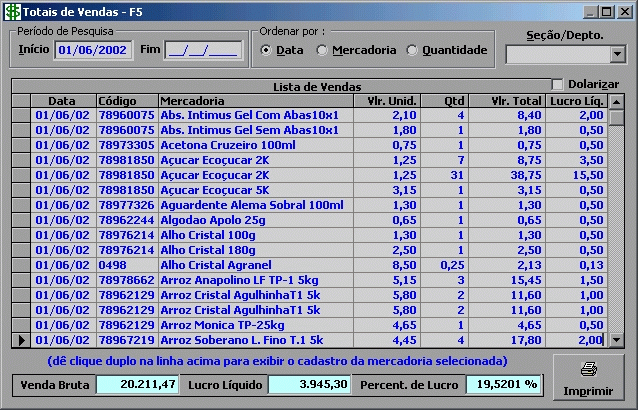The height and width of the screenshot is (410, 638).
Task: Select the Mercadoria sort option
Action: coord(322,50)
